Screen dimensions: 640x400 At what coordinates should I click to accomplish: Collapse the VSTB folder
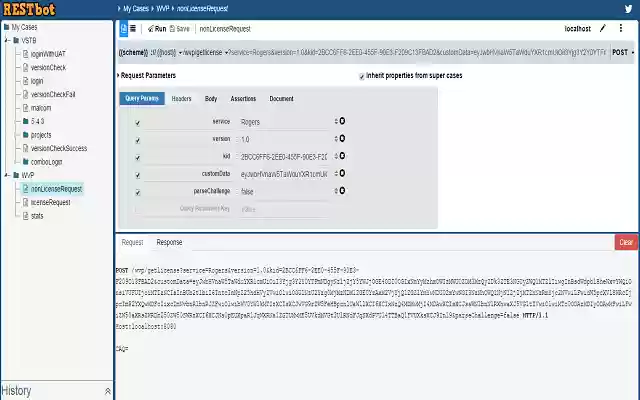coord(7,40)
